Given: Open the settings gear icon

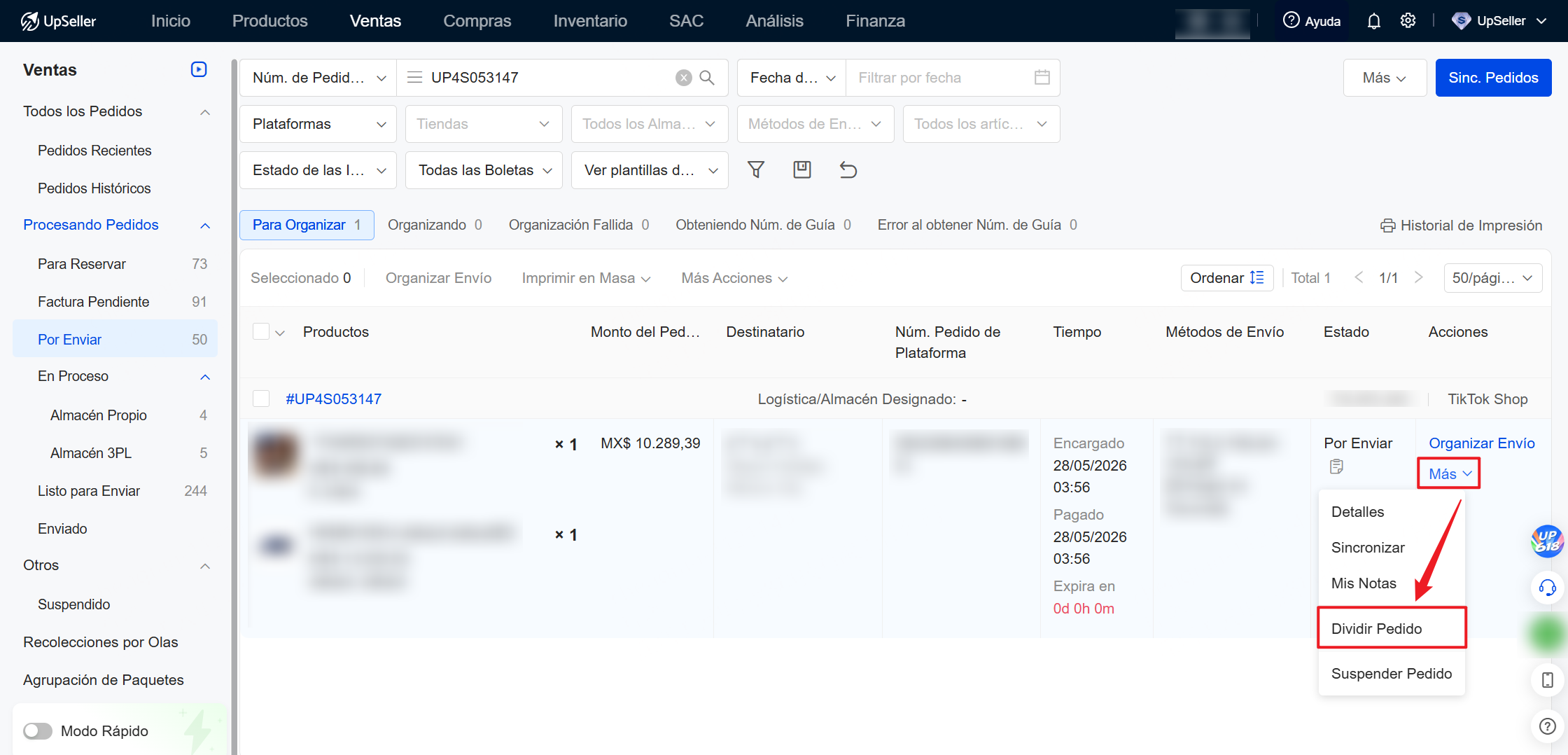Looking at the screenshot, I should coord(1408,21).
